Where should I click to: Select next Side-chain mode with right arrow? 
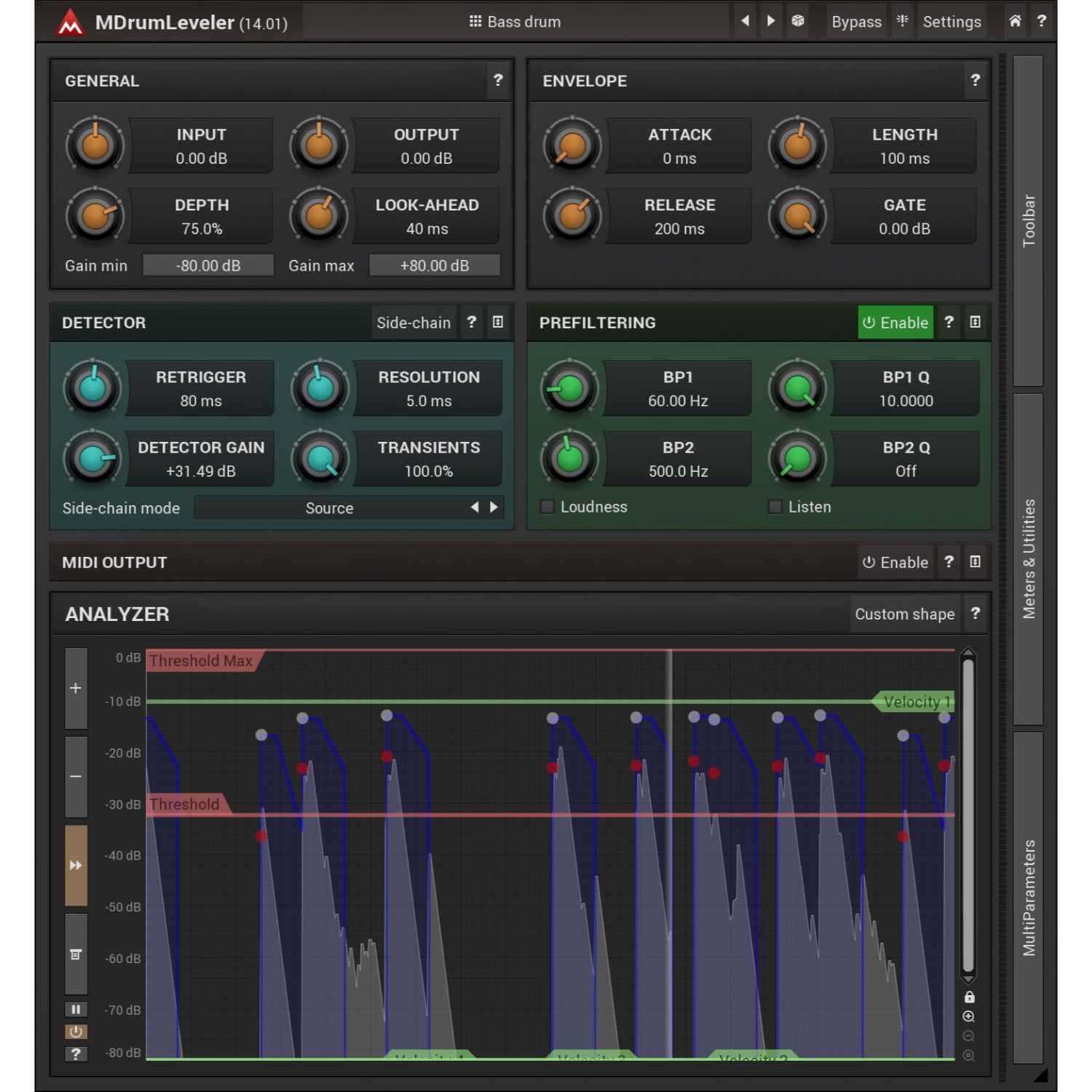494,507
